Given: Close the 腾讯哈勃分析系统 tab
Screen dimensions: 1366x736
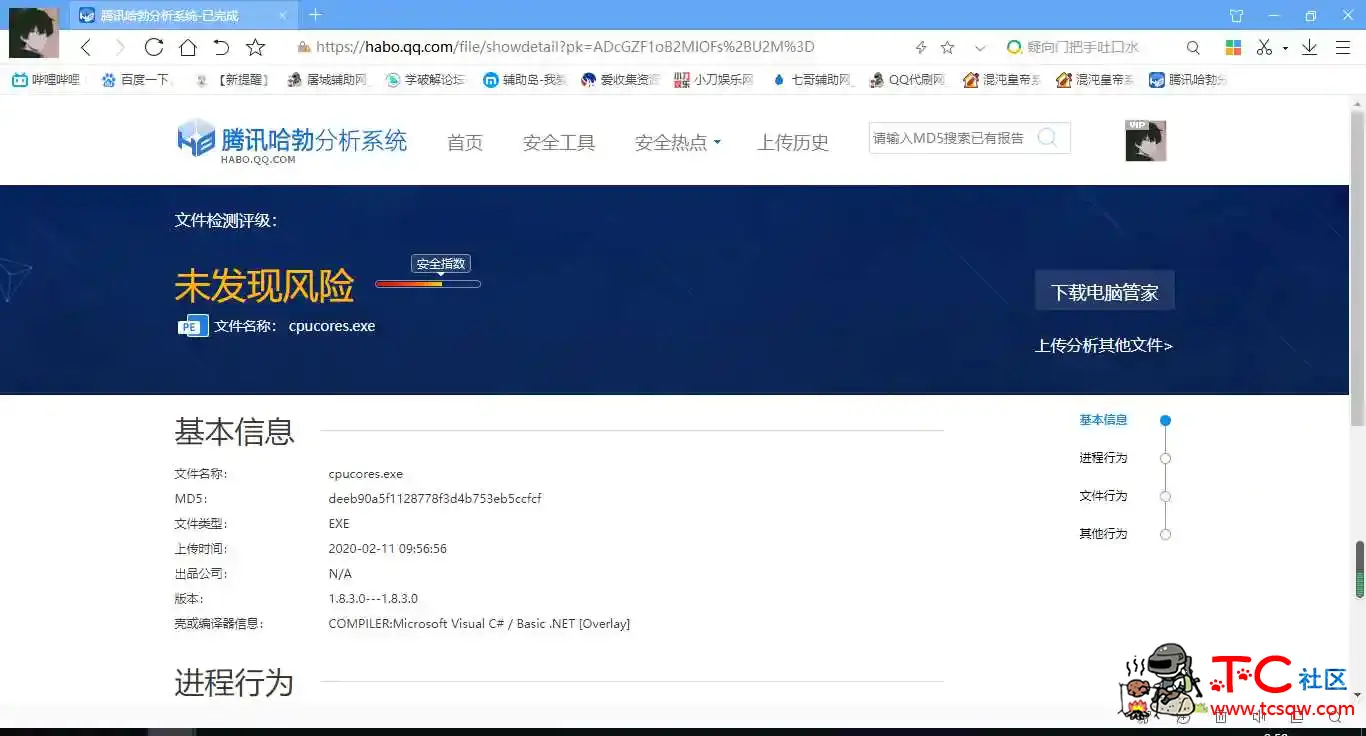Looking at the screenshot, I should (283, 15).
